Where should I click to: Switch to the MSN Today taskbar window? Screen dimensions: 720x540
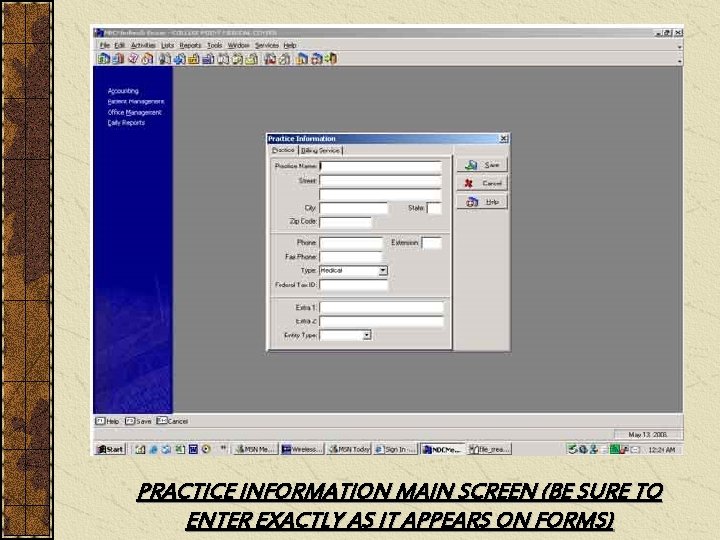pyautogui.click(x=349, y=449)
